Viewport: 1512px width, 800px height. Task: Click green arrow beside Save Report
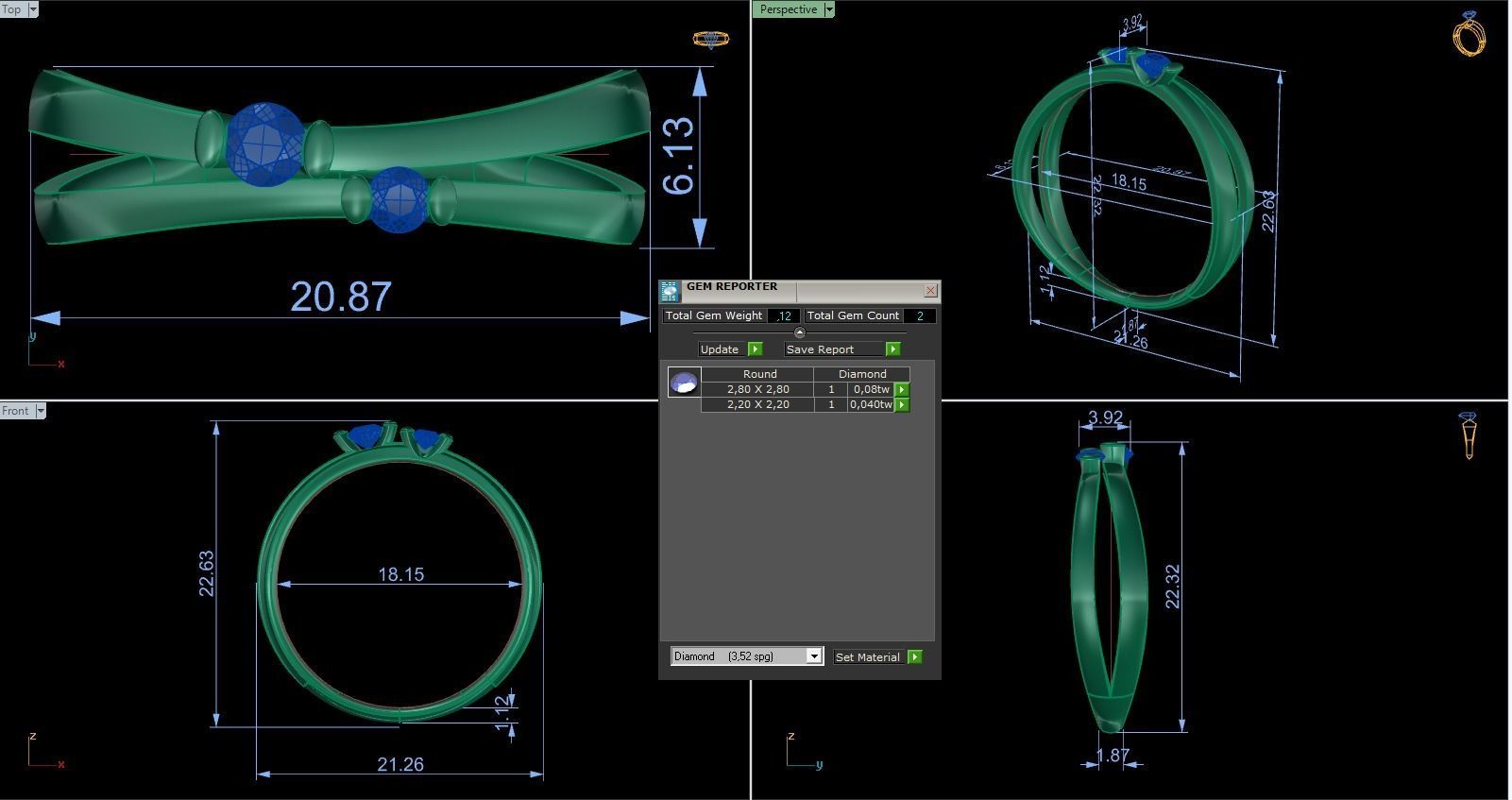pos(892,349)
